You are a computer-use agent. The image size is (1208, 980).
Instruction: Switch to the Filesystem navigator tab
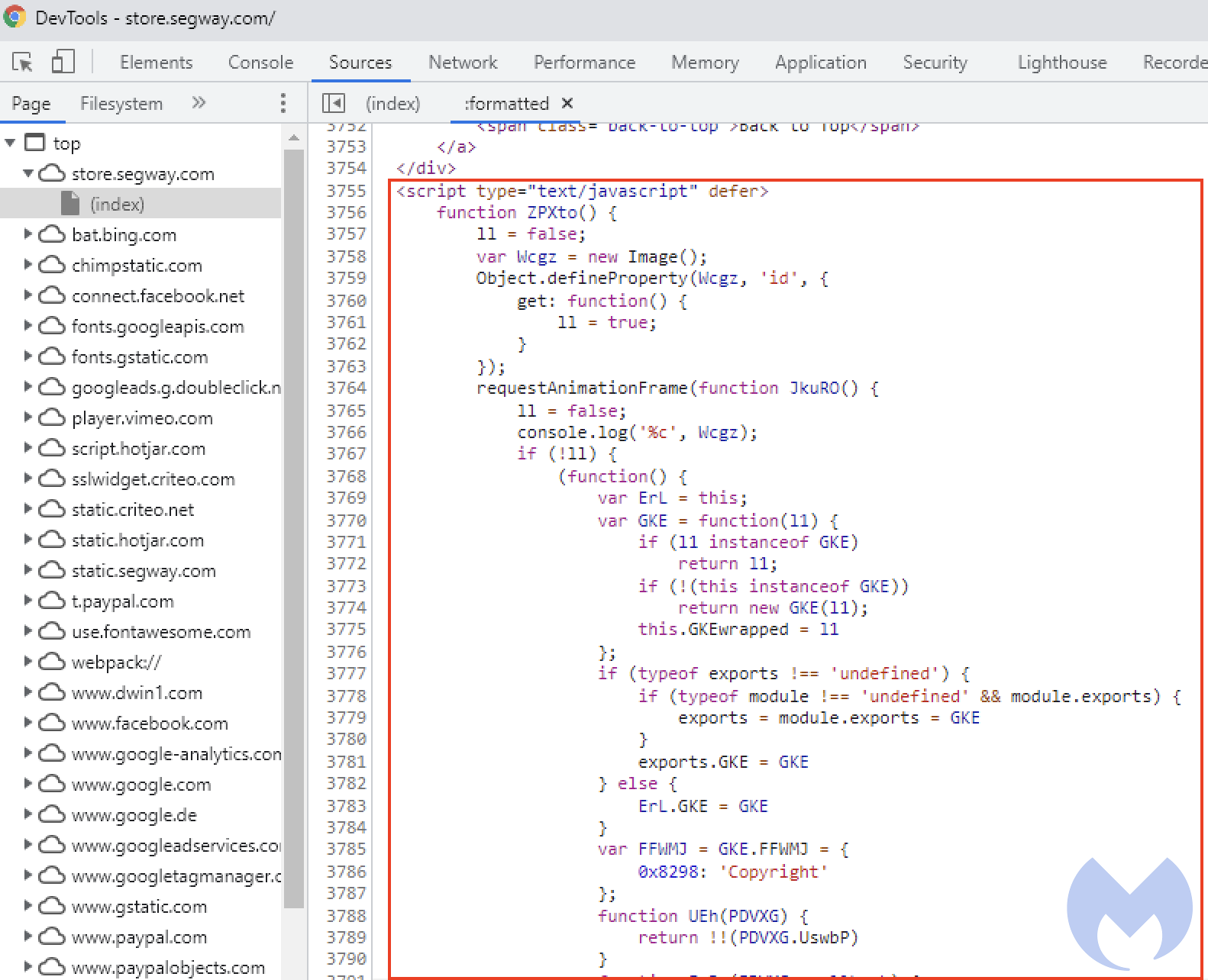click(x=121, y=103)
